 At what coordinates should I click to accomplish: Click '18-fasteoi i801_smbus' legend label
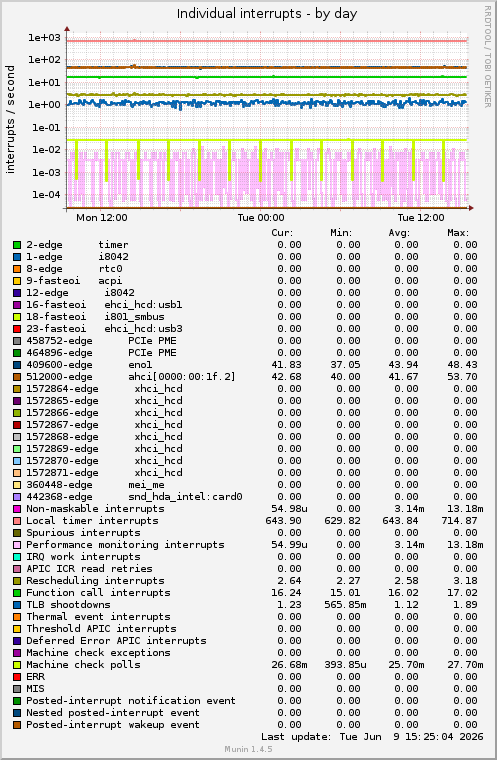[x=96, y=317]
